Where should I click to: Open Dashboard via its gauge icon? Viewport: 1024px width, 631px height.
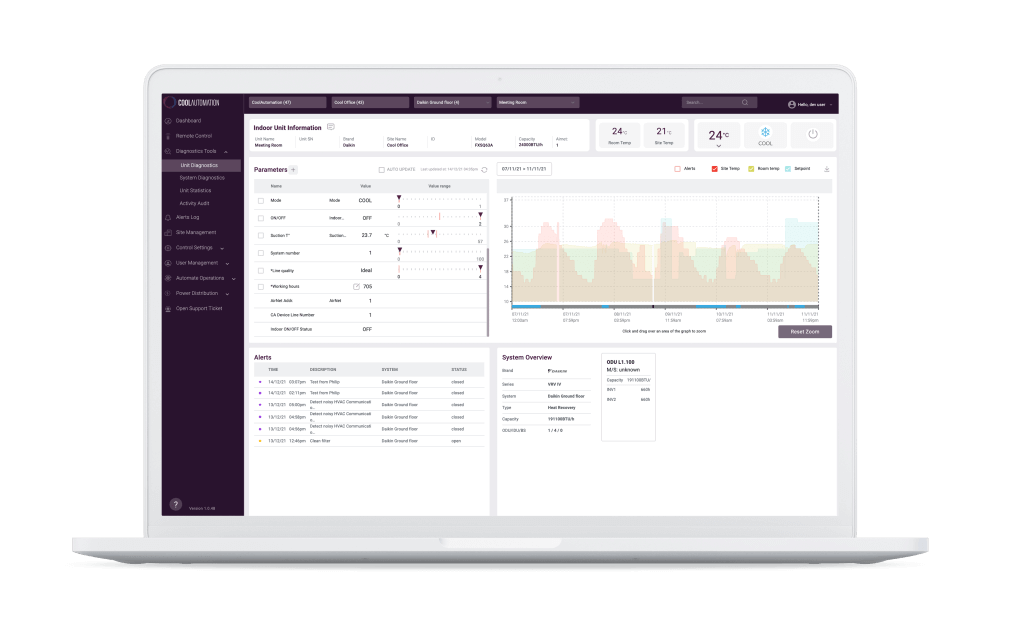coord(168,121)
